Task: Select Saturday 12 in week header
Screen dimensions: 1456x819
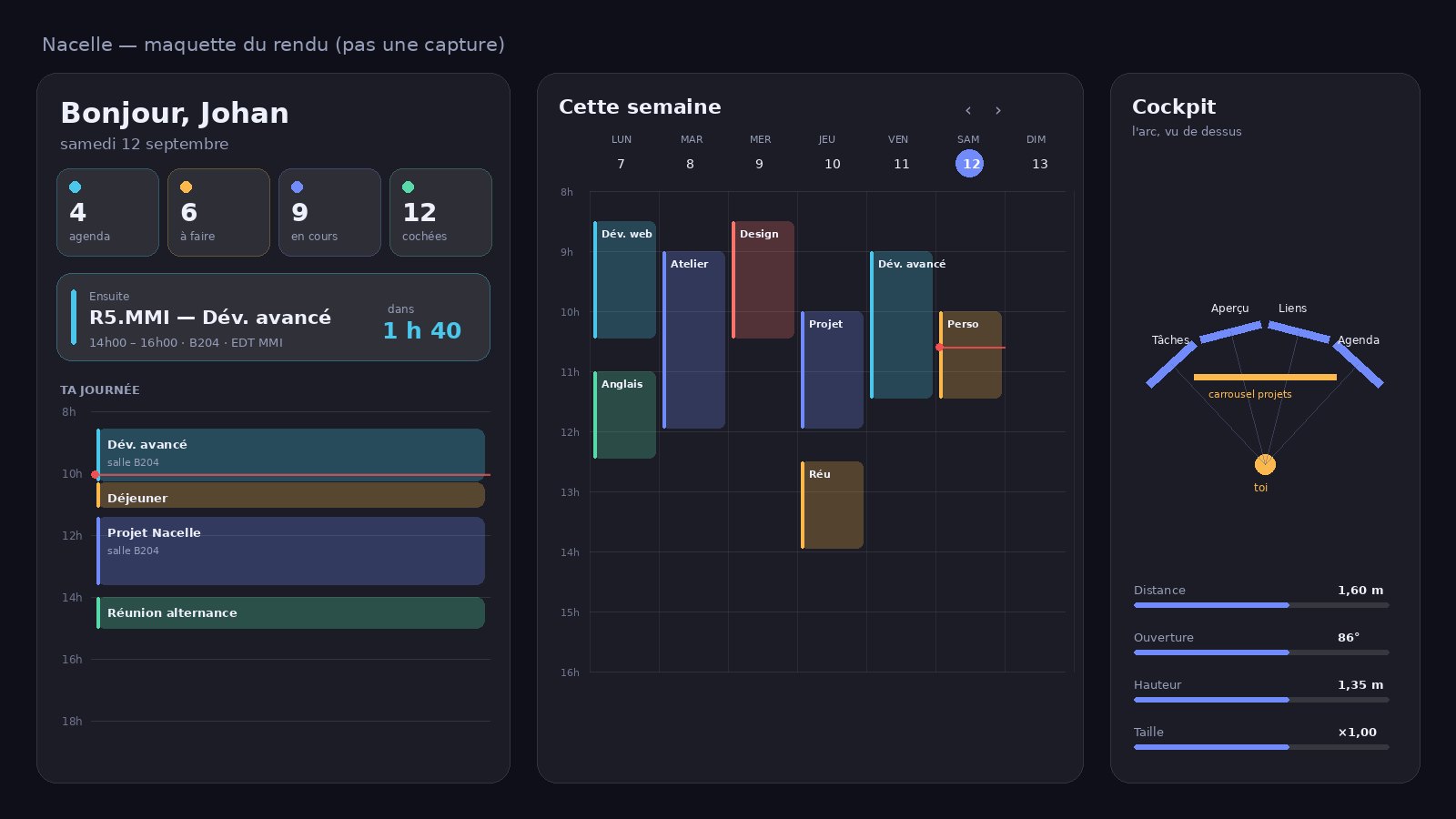Action: (969, 164)
